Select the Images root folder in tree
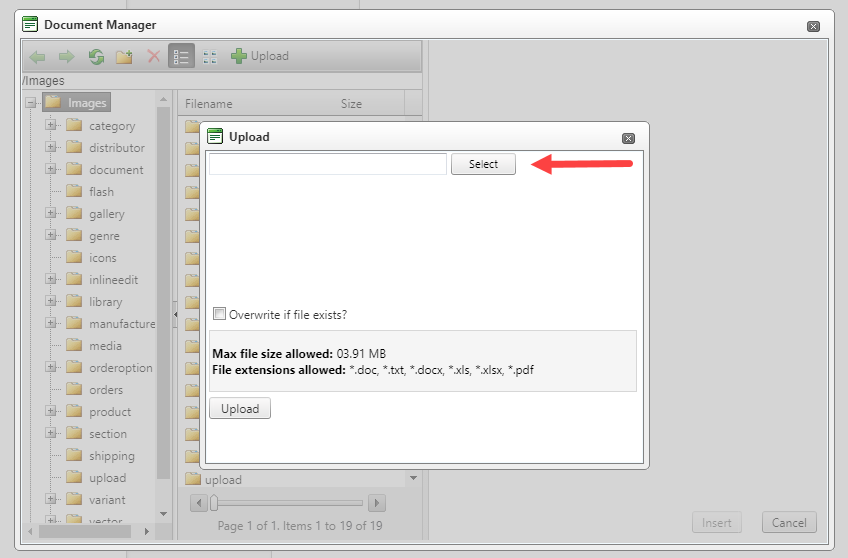 (77, 103)
